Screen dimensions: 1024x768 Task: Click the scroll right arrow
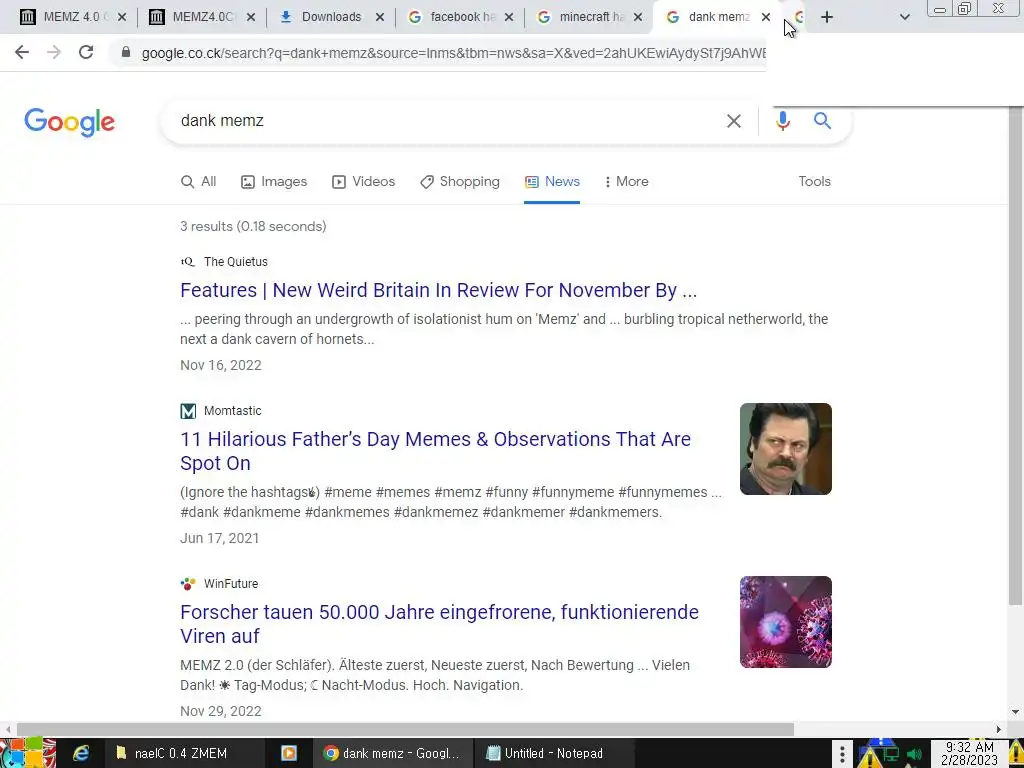[x=999, y=729]
